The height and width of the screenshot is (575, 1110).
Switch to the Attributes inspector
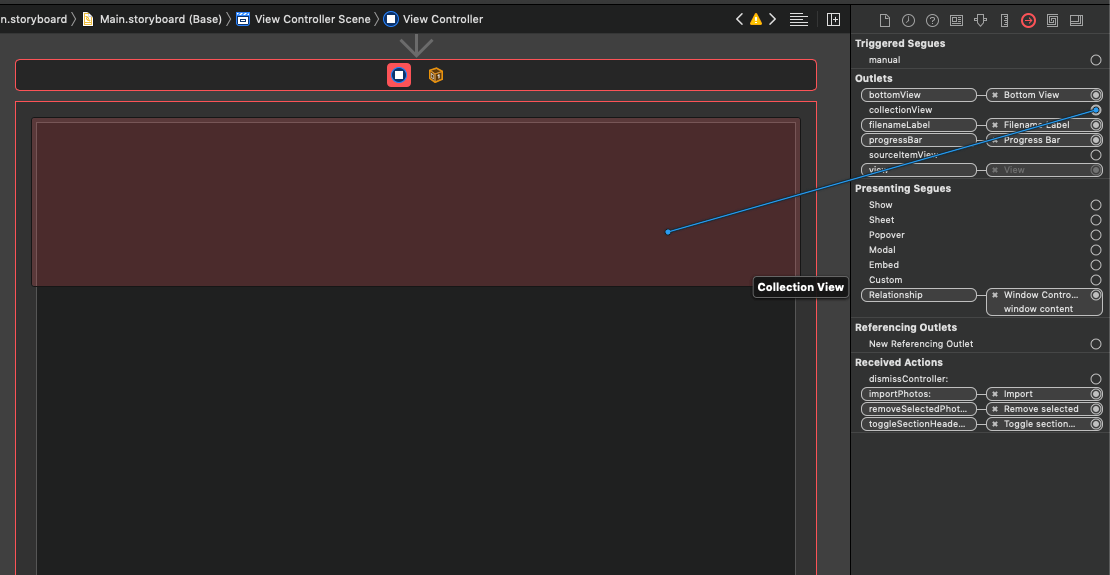[980, 20]
